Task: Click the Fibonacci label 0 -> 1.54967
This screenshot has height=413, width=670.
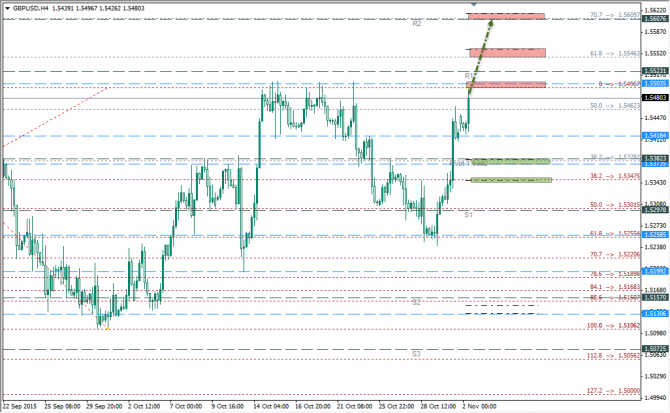Action: [619, 84]
